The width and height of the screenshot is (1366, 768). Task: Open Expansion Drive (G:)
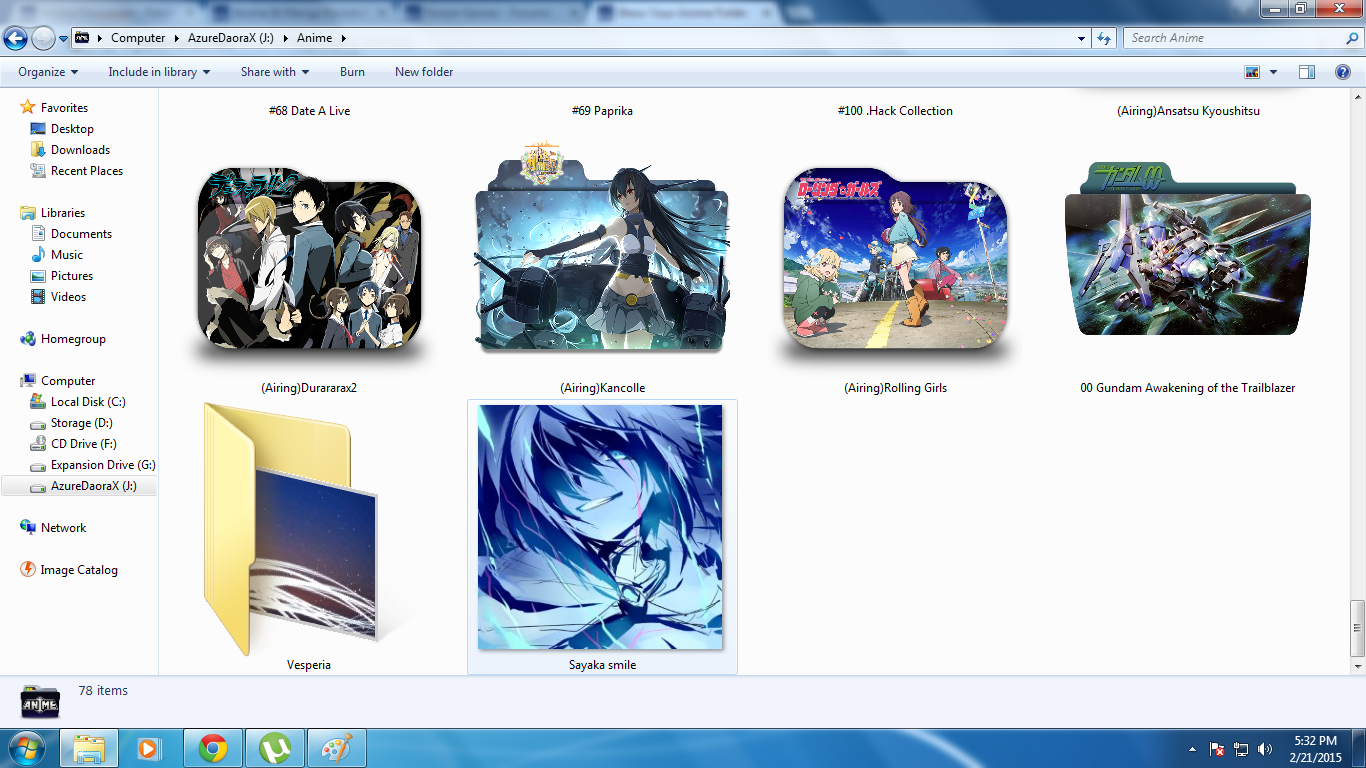click(103, 465)
